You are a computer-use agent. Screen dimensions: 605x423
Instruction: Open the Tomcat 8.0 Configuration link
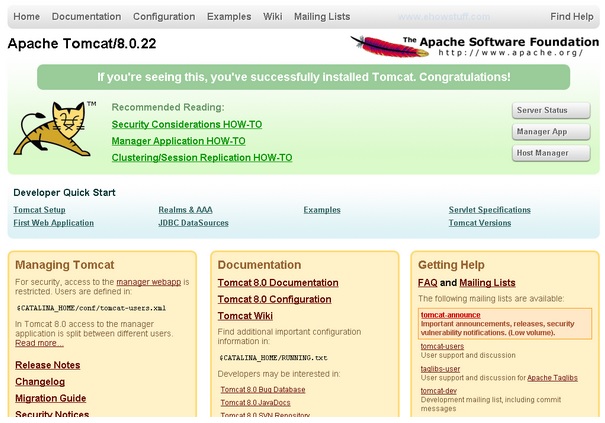[274, 299]
